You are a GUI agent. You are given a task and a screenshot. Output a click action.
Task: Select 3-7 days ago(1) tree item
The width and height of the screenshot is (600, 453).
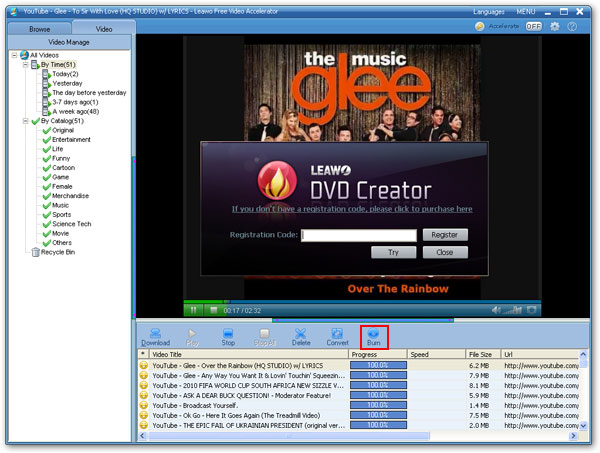tap(75, 102)
